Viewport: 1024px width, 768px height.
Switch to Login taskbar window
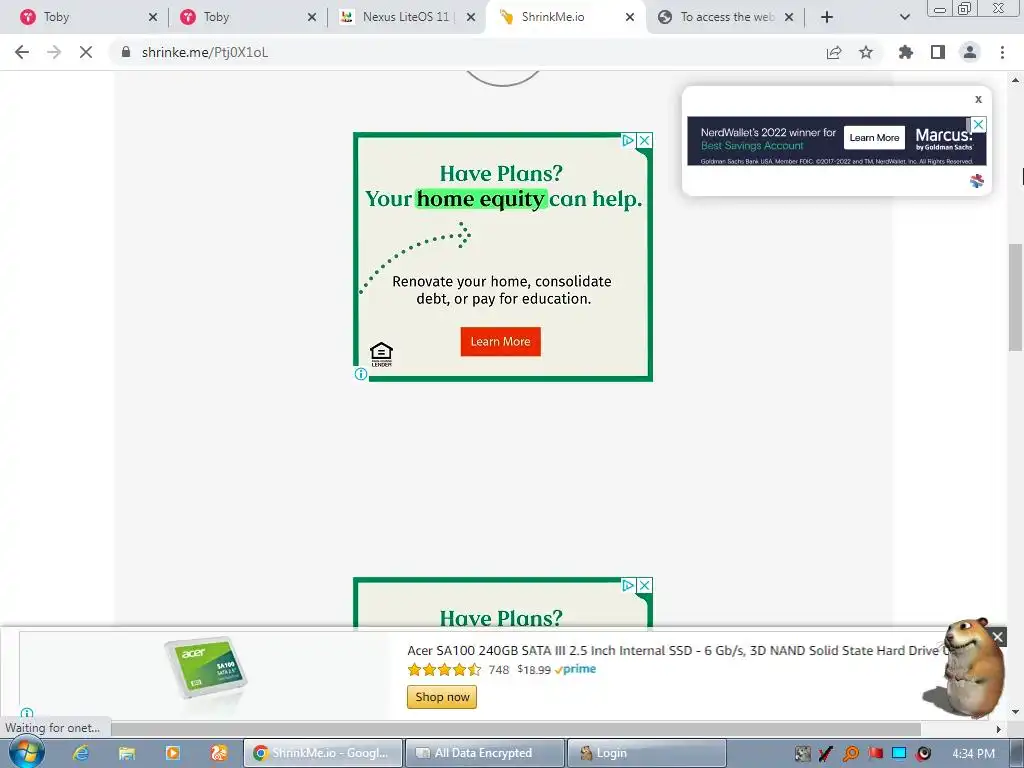click(x=647, y=753)
